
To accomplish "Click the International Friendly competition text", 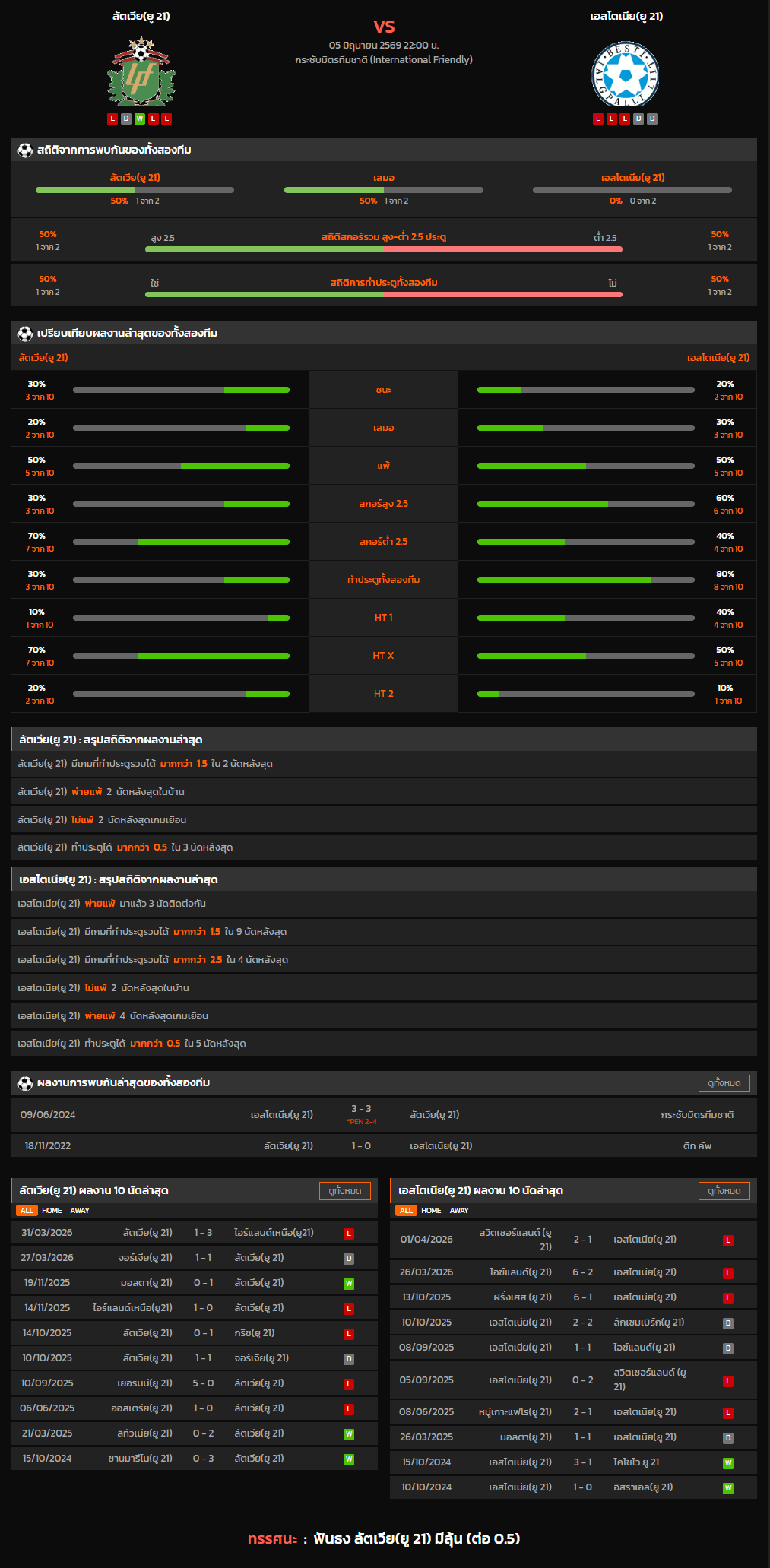I will [x=384, y=59].
